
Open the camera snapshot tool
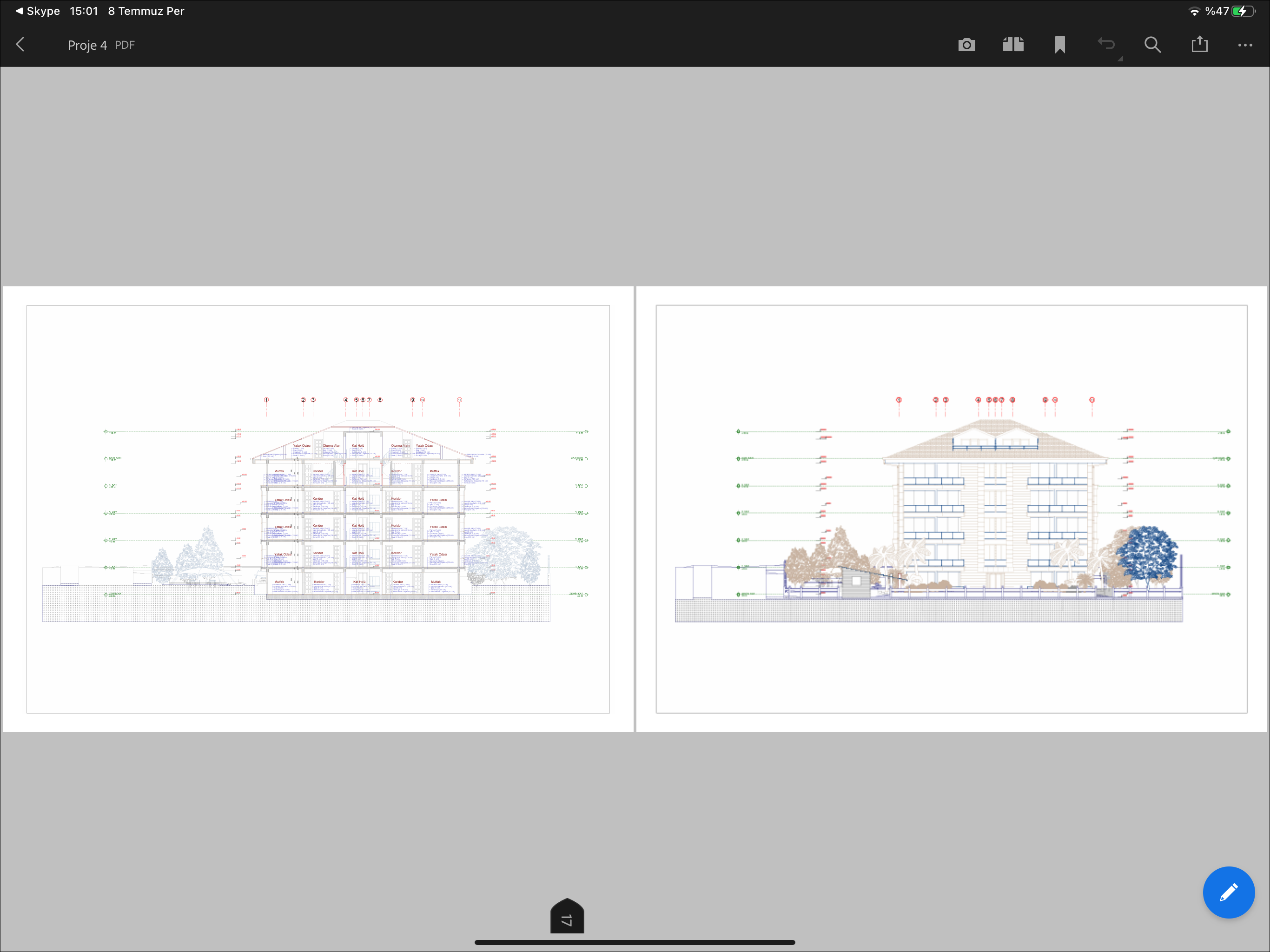click(967, 45)
